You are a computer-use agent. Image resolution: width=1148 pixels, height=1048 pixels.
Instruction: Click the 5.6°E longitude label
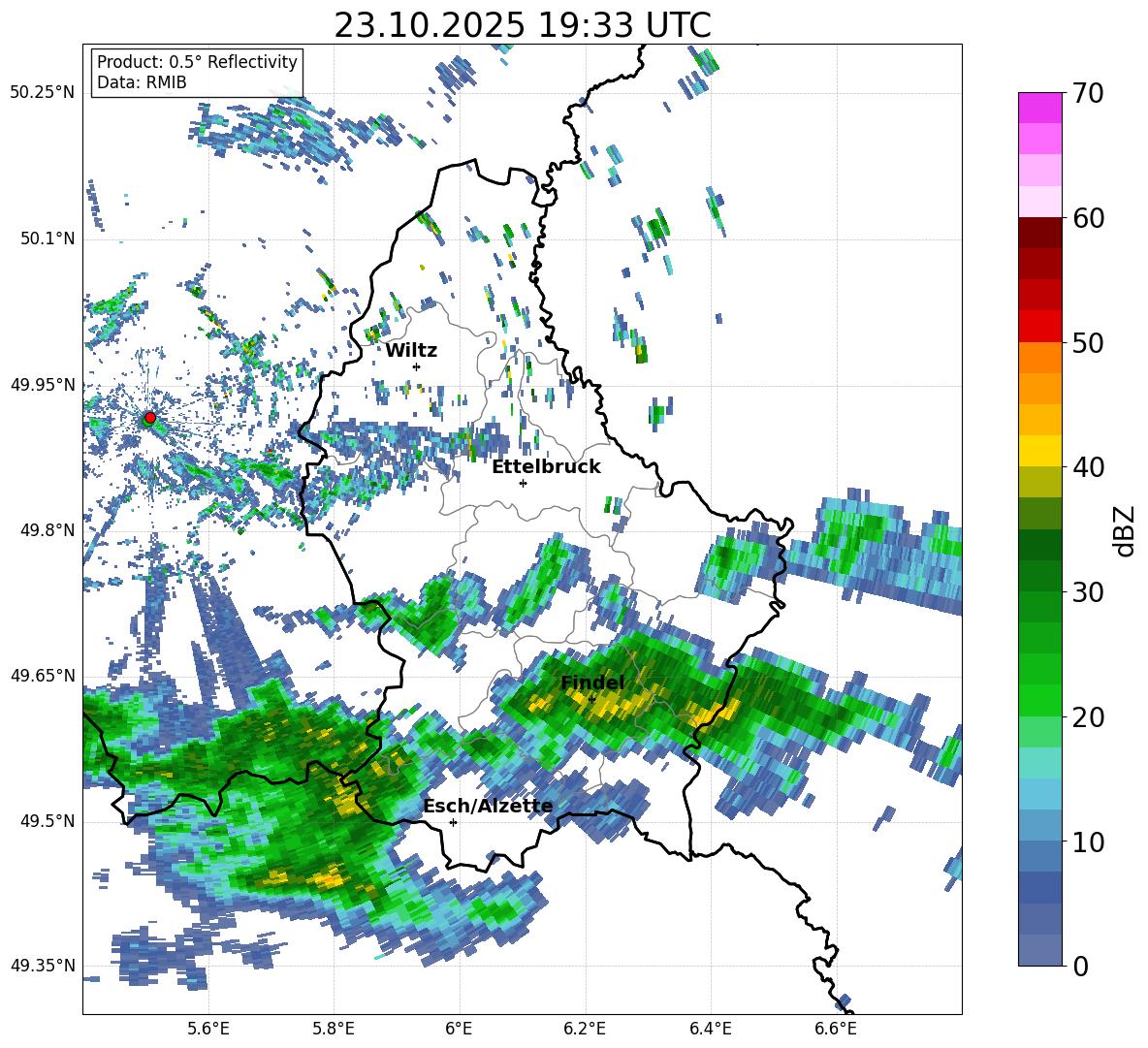208,1029
